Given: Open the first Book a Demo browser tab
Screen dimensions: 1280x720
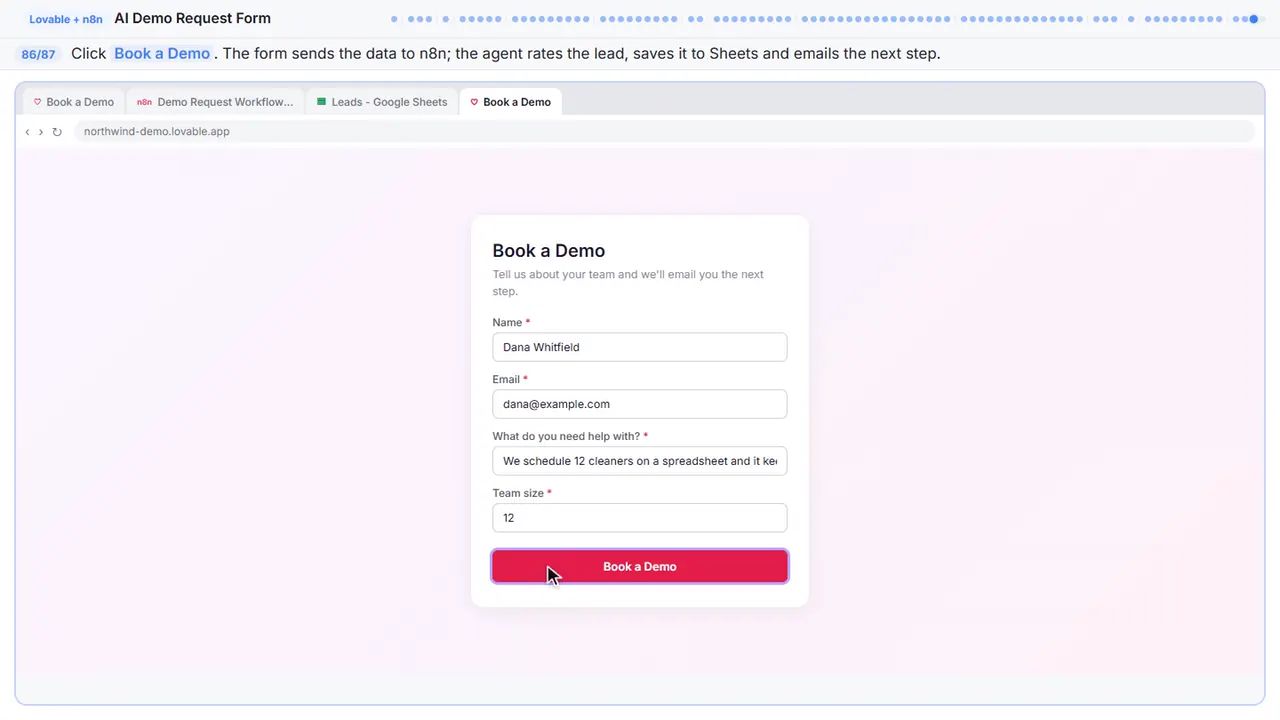Looking at the screenshot, I should [x=74, y=102].
